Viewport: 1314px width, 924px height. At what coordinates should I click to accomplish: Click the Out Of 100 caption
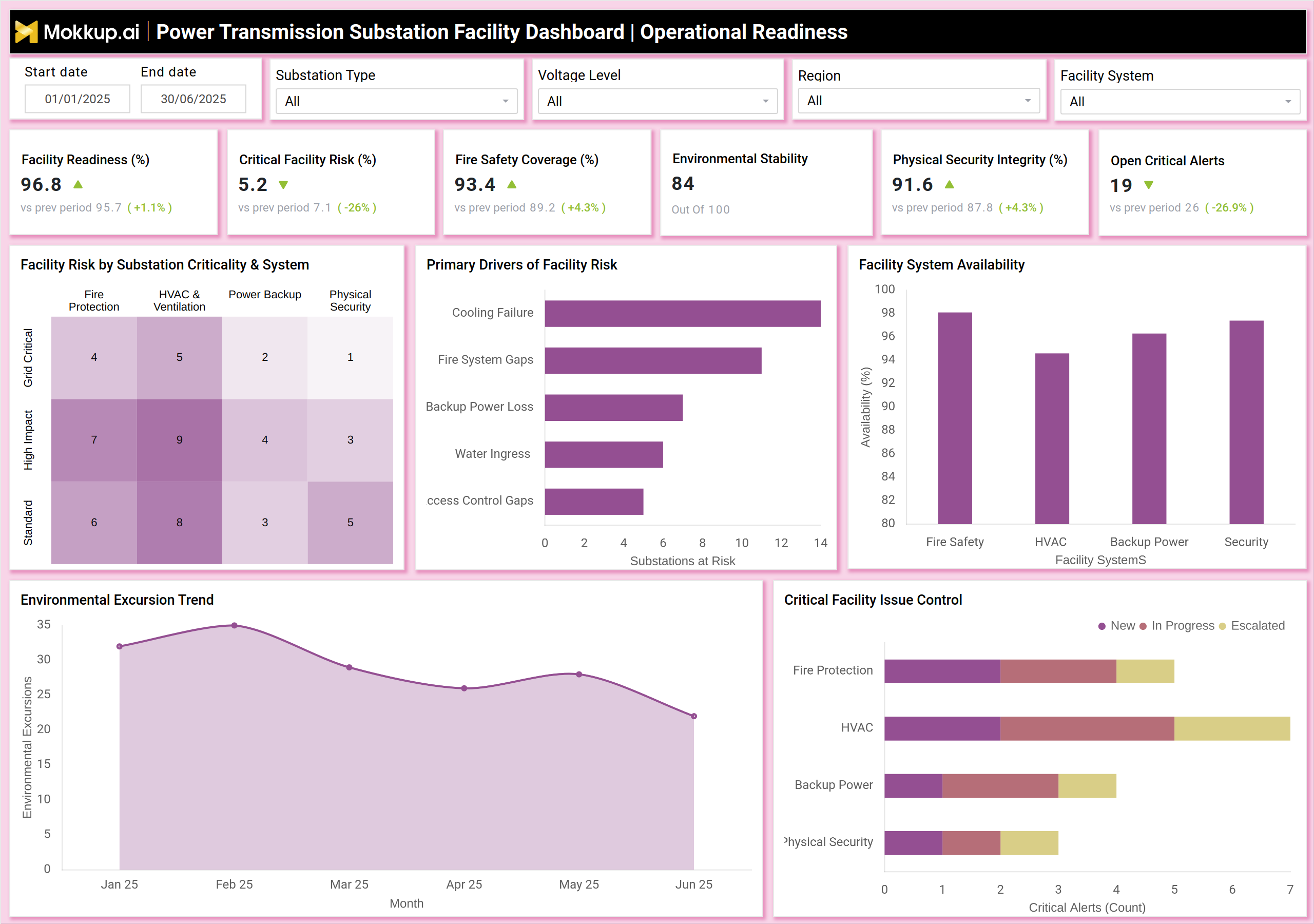(701, 209)
